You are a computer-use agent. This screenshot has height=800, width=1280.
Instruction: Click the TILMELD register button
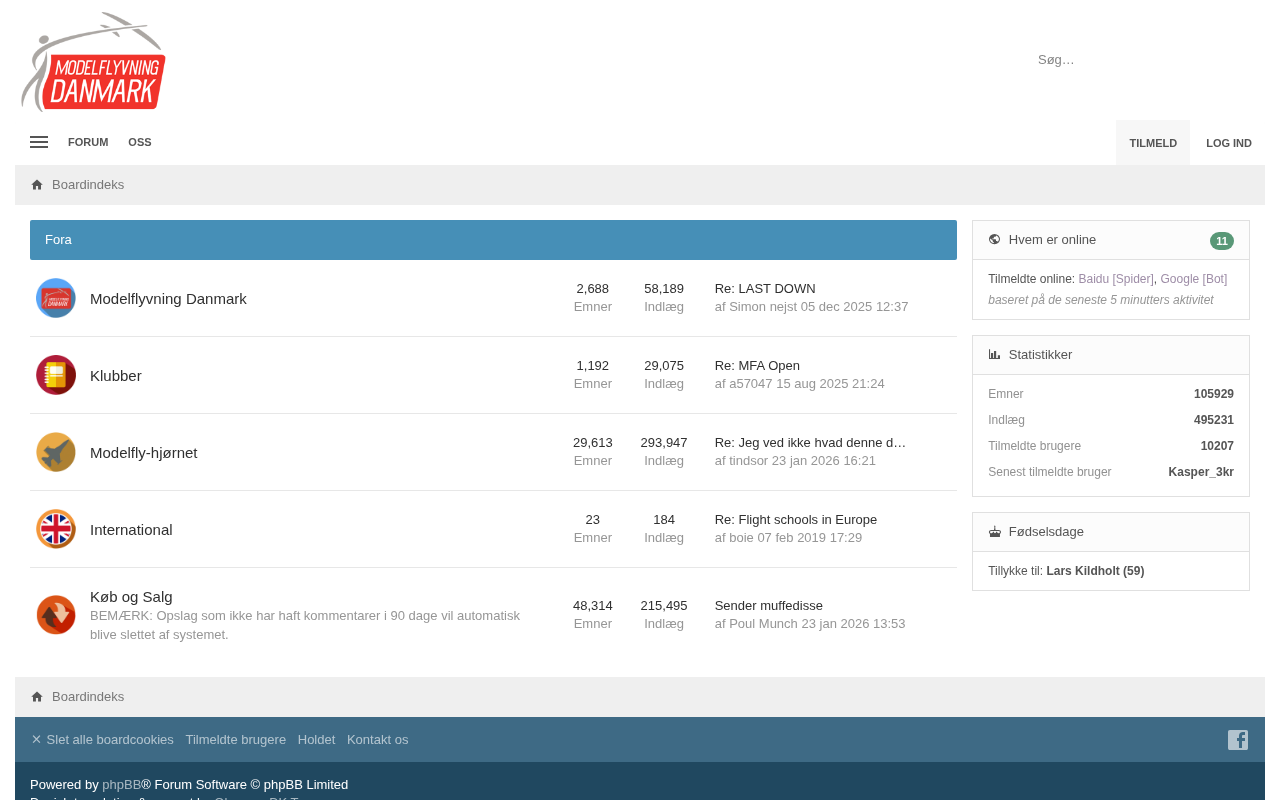1153,143
